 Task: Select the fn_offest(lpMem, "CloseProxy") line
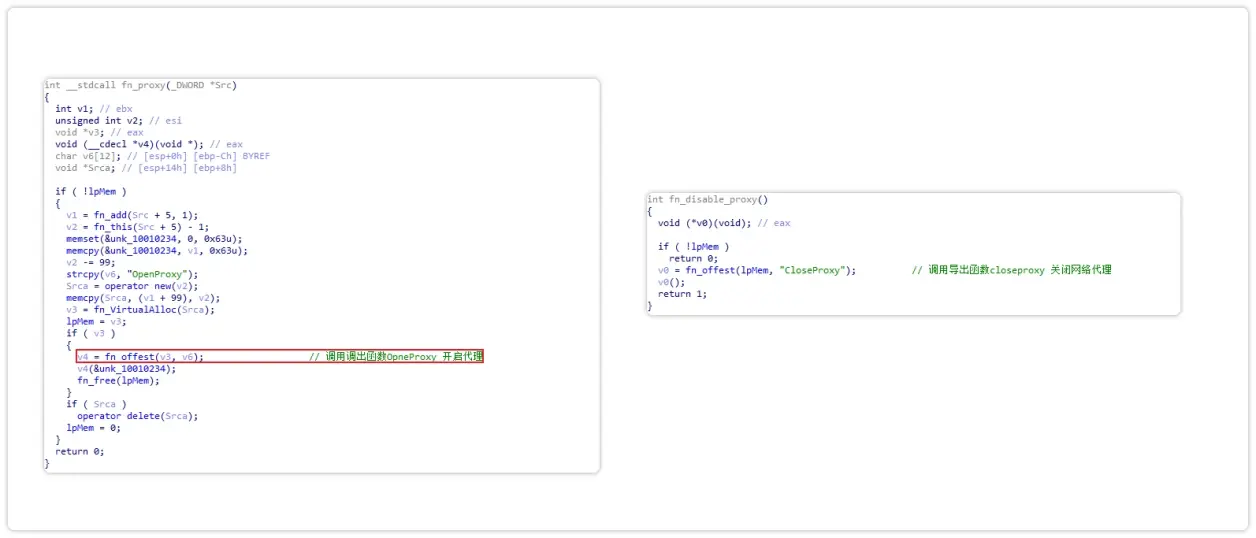point(757,270)
